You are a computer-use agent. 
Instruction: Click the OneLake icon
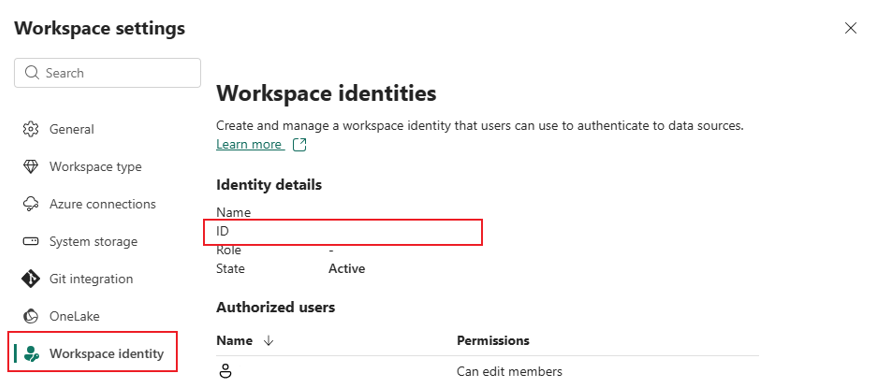point(31,316)
